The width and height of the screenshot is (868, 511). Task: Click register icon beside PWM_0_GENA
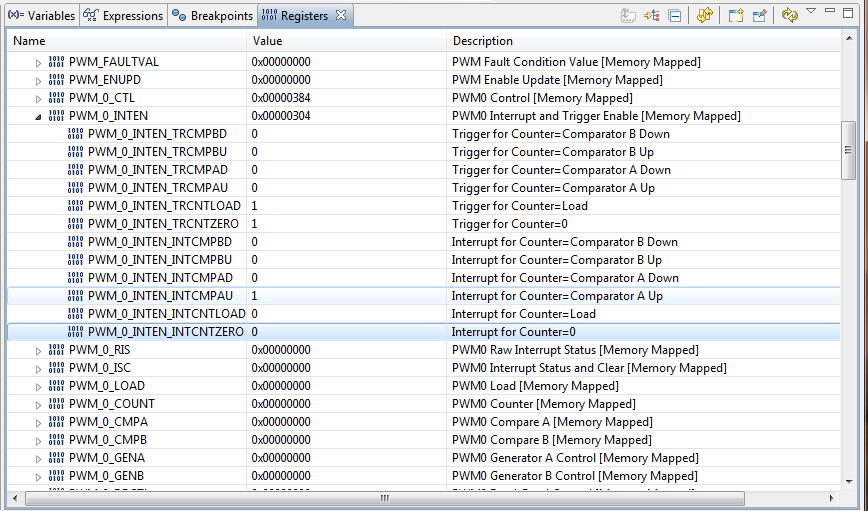point(56,457)
